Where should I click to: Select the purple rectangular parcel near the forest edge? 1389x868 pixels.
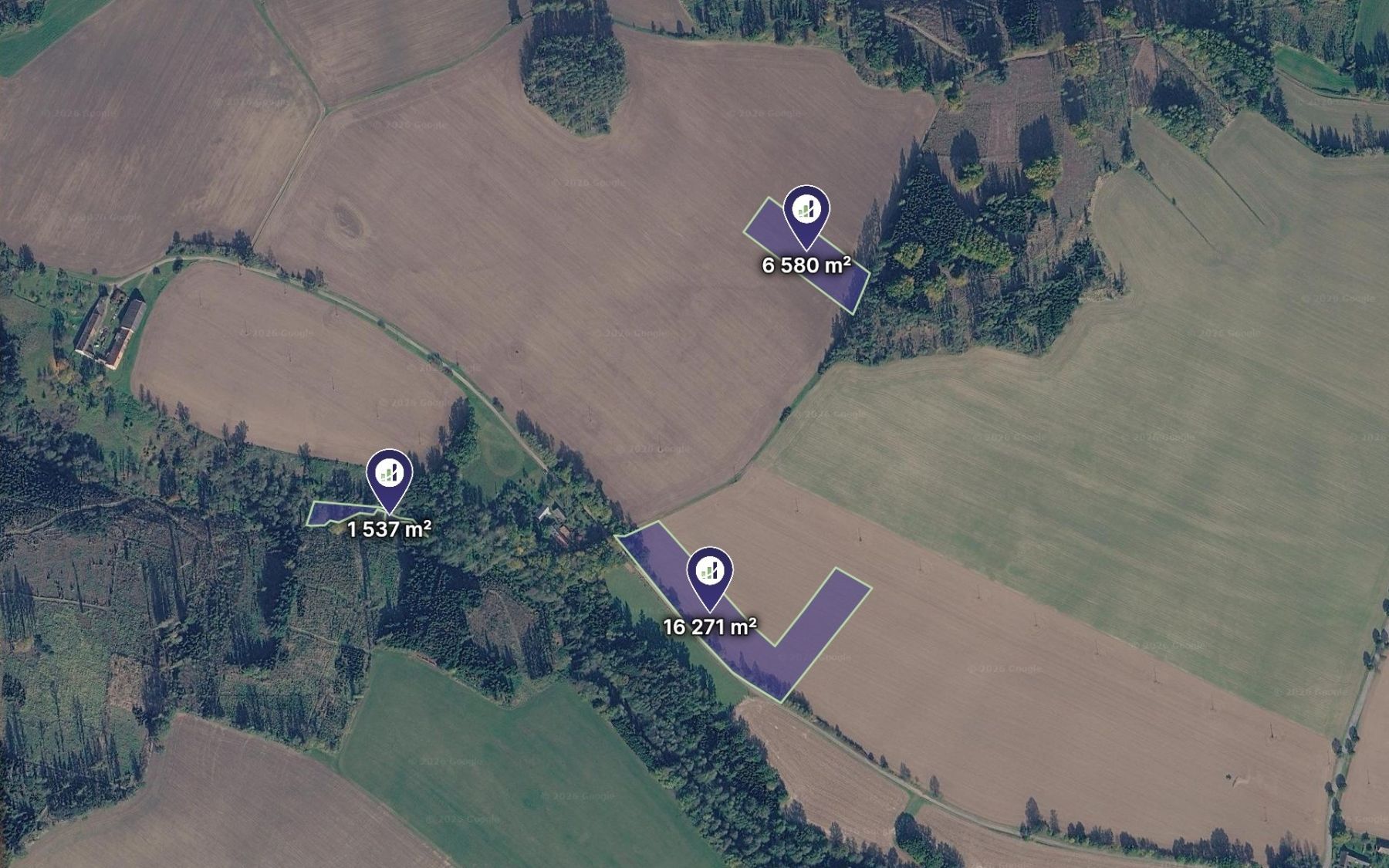point(806,255)
